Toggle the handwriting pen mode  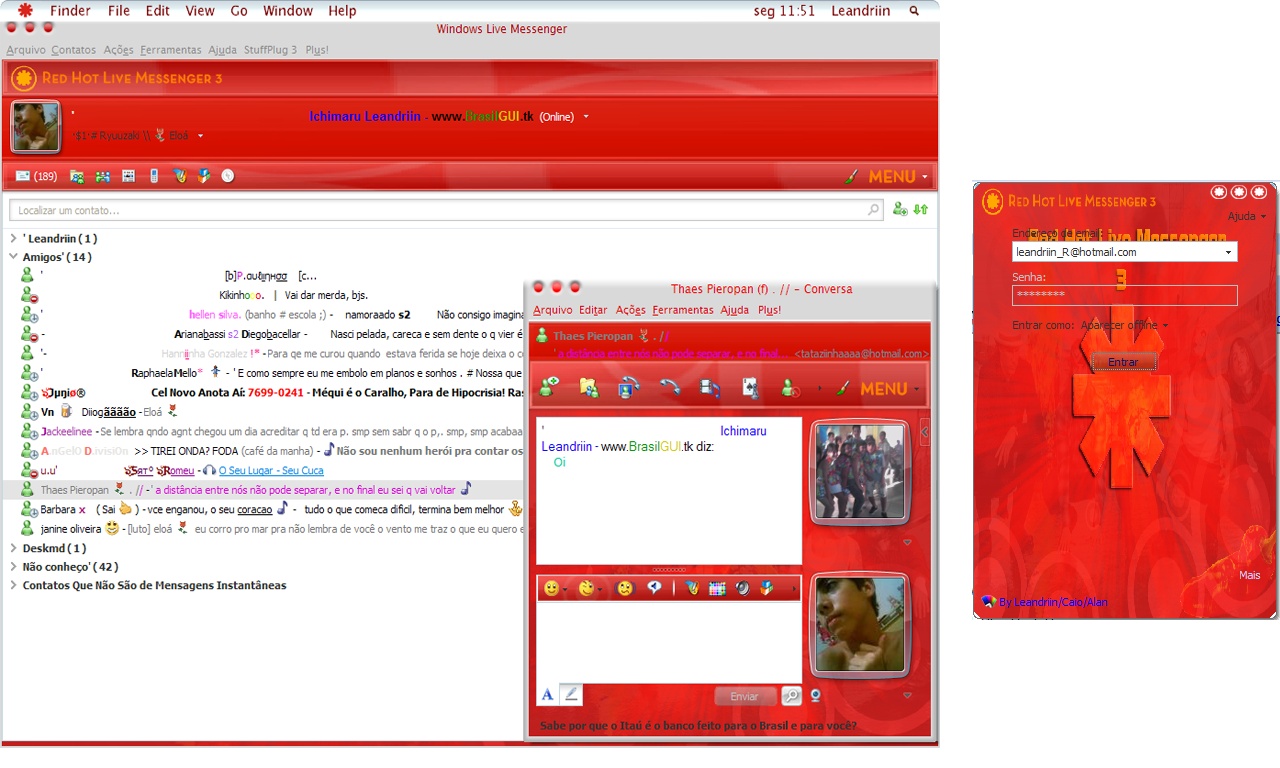tap(570, 694)
